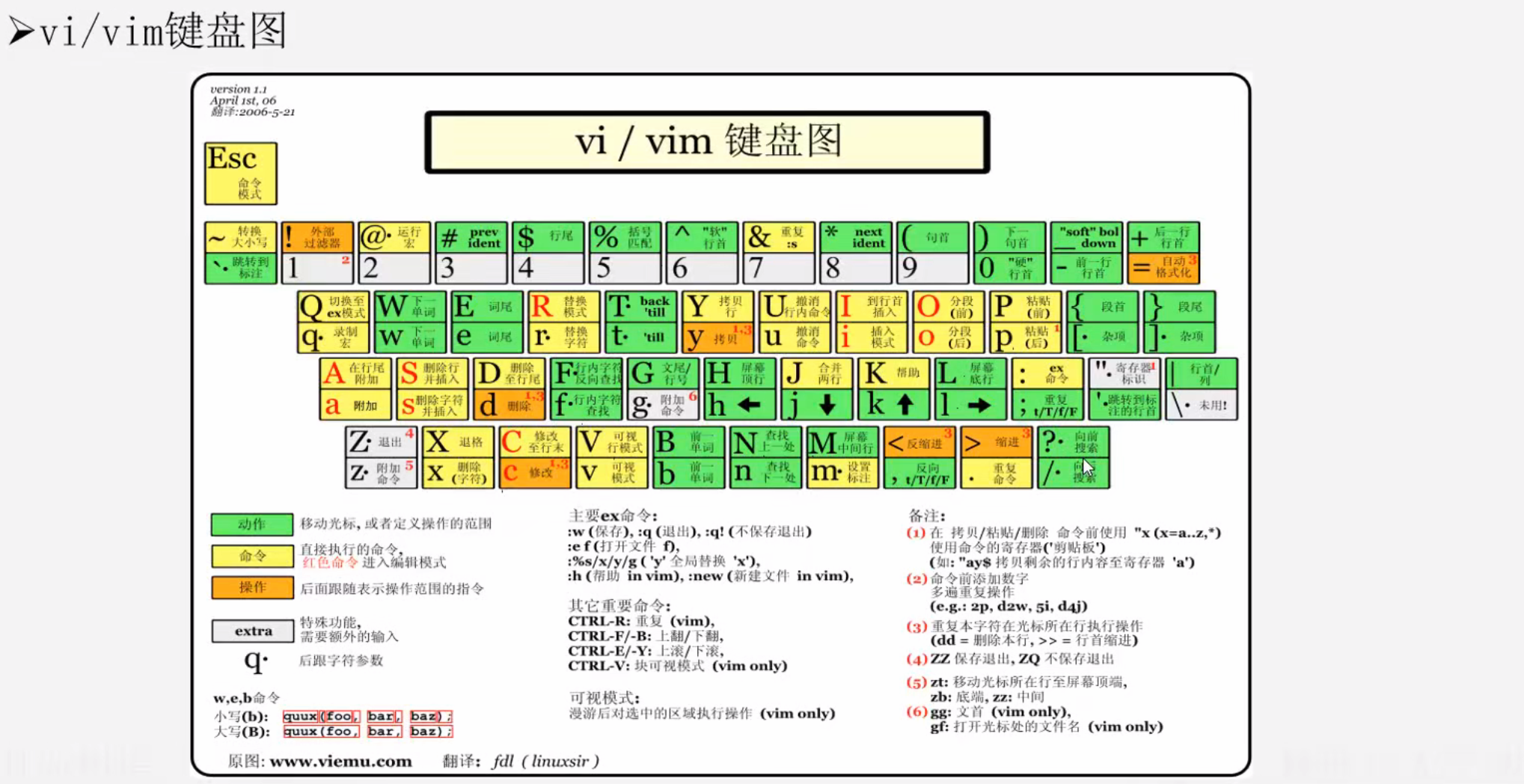Click the 'CTRL-V: 块可视模式' line

coord(677,666)
